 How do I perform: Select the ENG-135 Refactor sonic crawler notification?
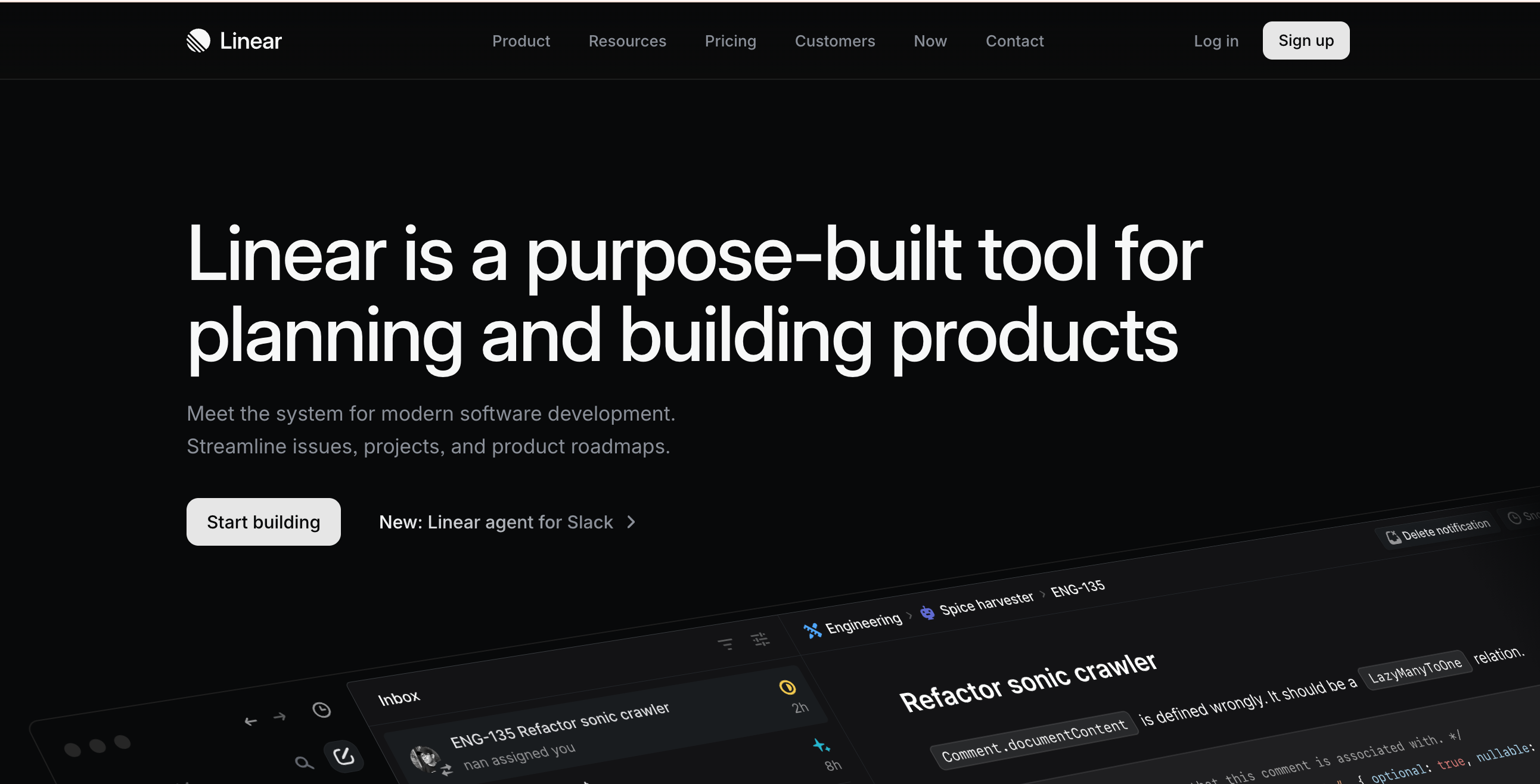coord(559,725)
